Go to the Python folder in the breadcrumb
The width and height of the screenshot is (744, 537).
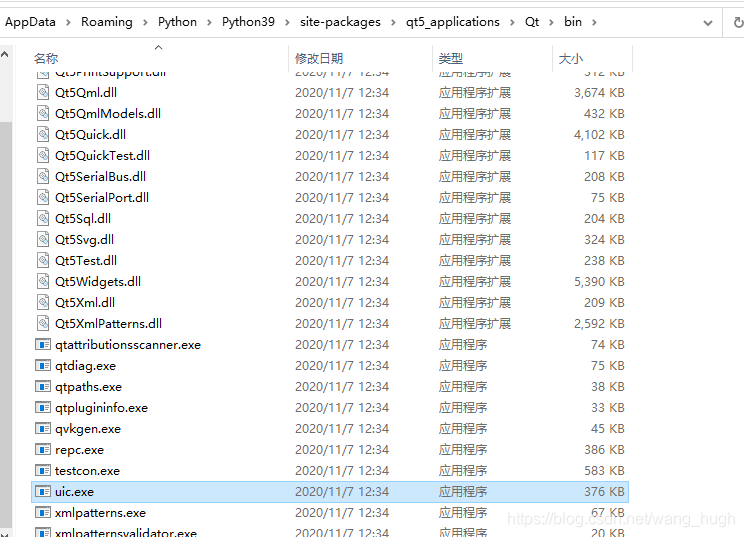pos(177,22)
